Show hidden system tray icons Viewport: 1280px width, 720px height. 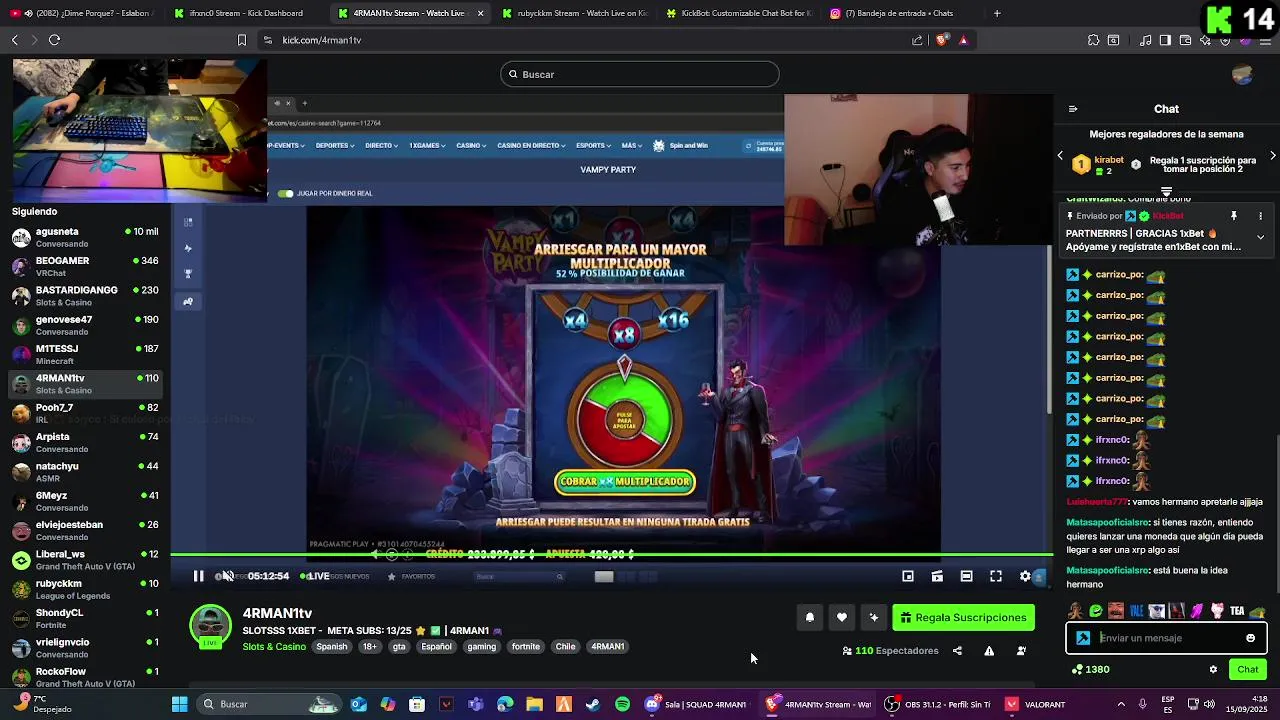[x=1120, y=704]
